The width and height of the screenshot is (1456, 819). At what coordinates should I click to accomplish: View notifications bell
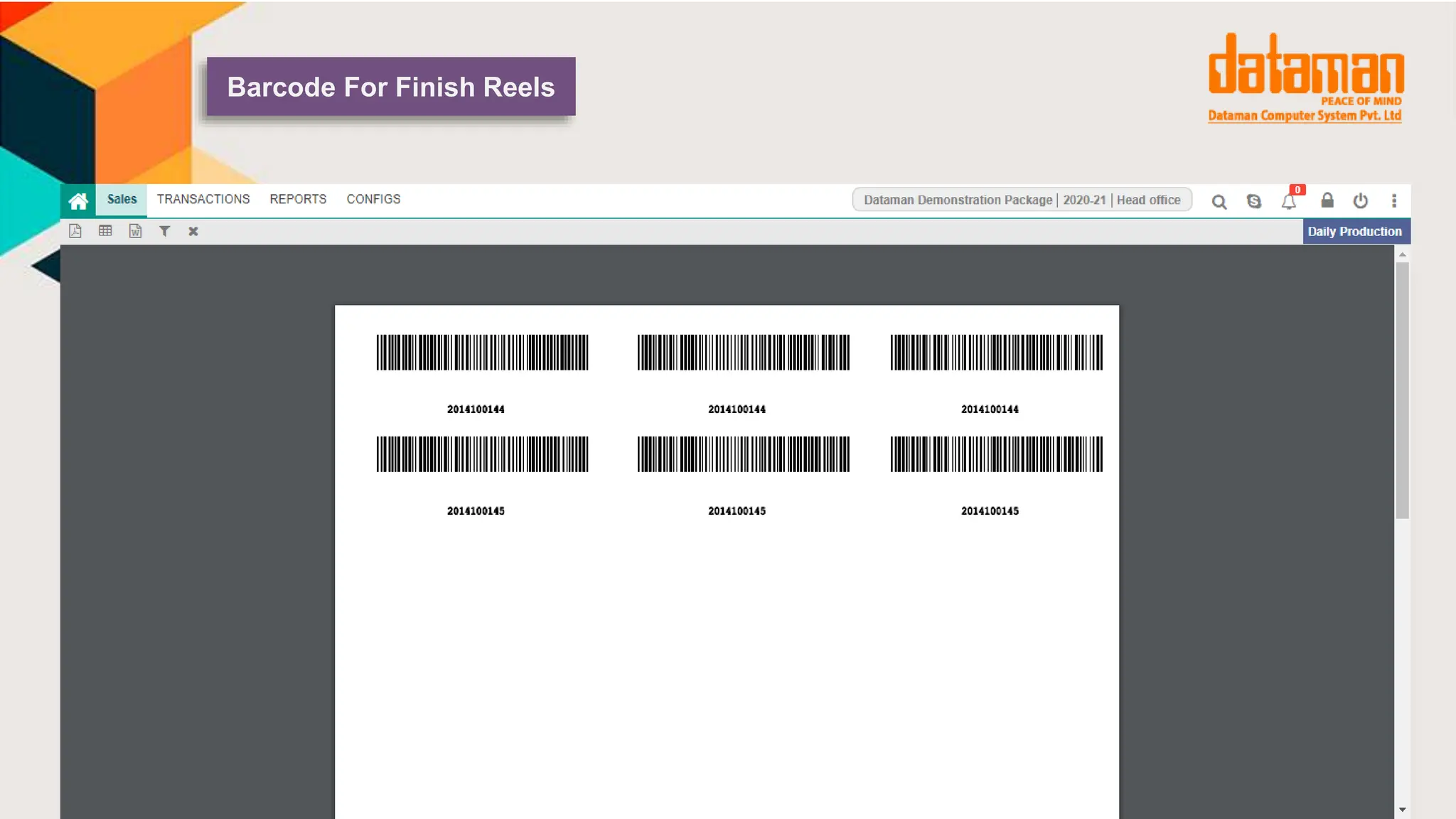[1289, 202]
